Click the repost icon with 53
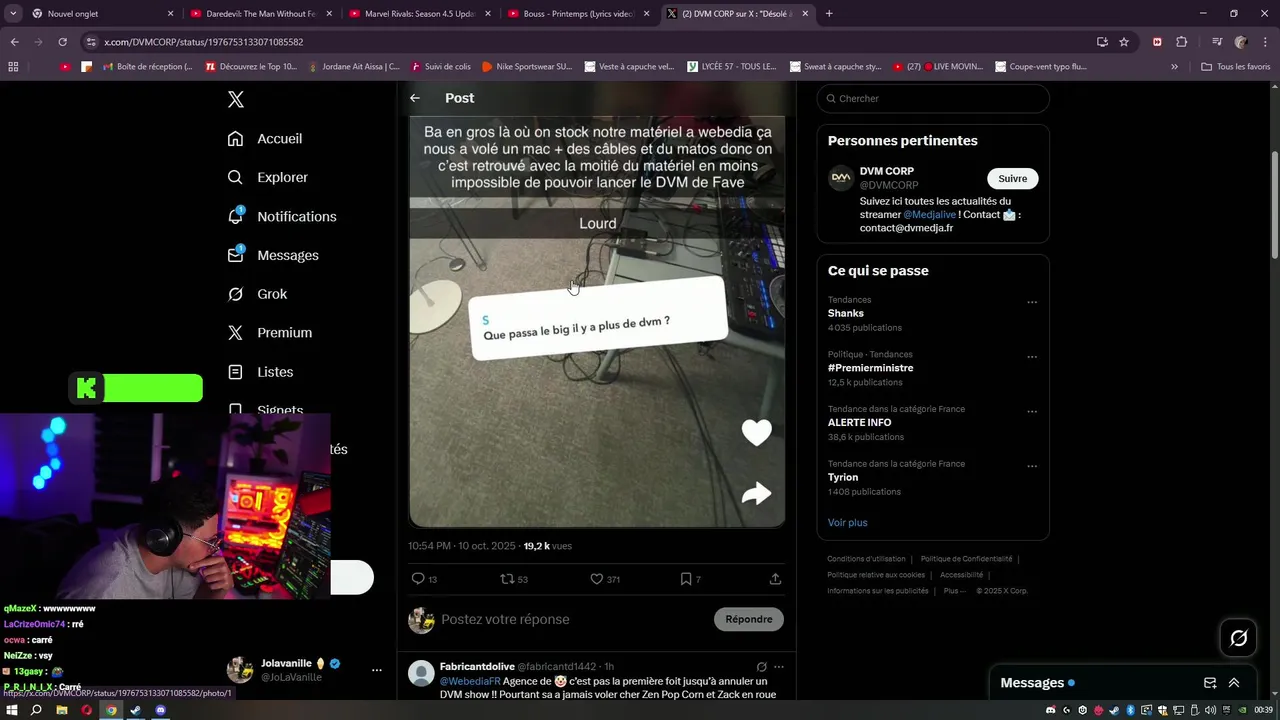 coord(514,579)
